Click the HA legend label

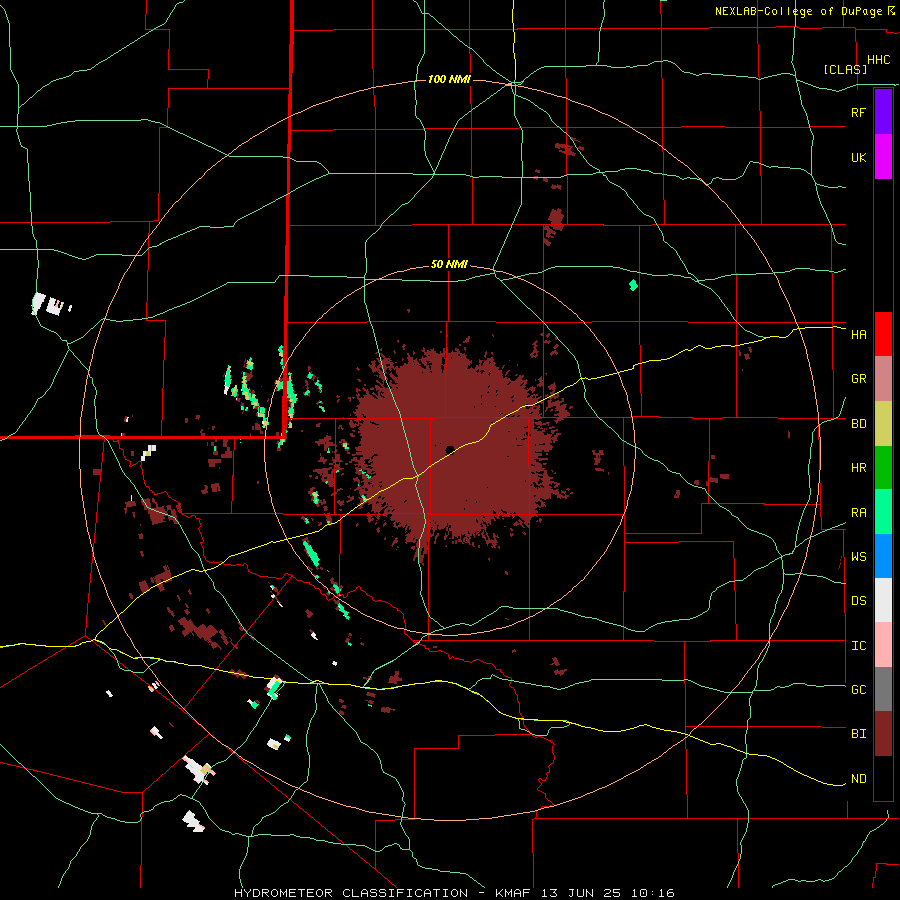[x=858, y=334]
